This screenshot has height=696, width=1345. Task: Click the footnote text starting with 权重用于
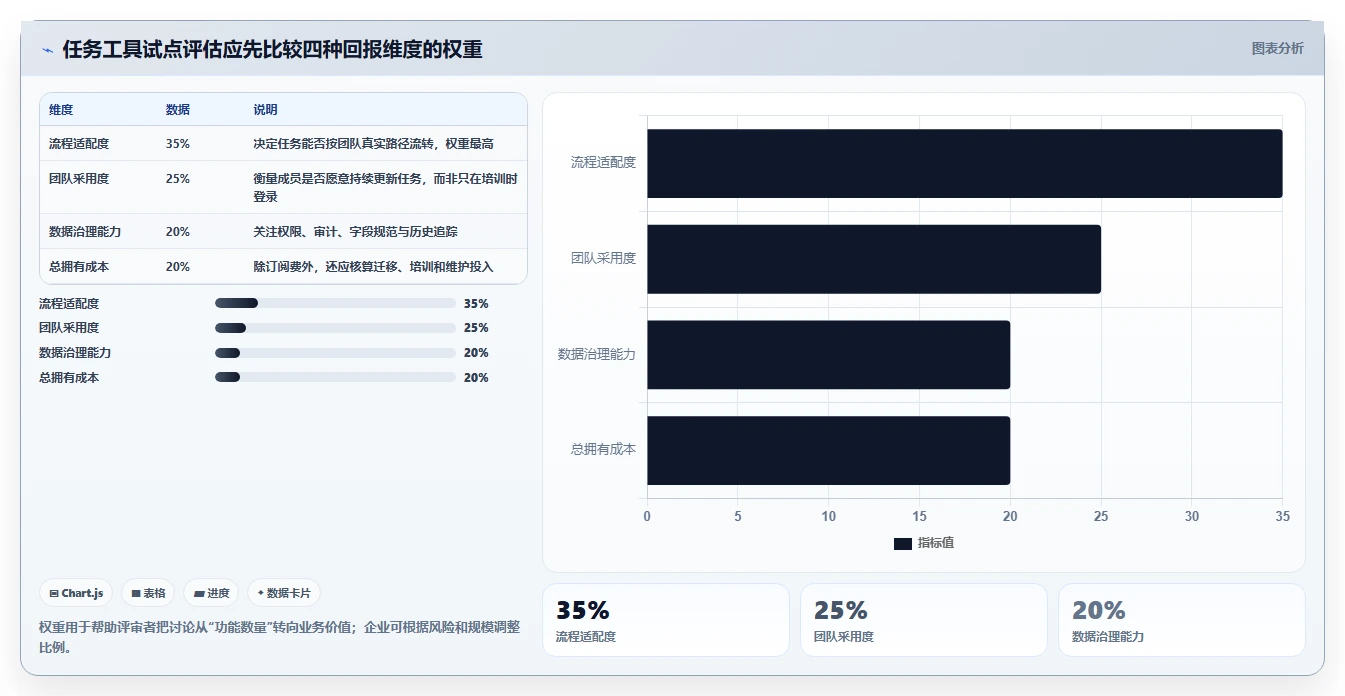pyautogui.click(x=279, y=636)
